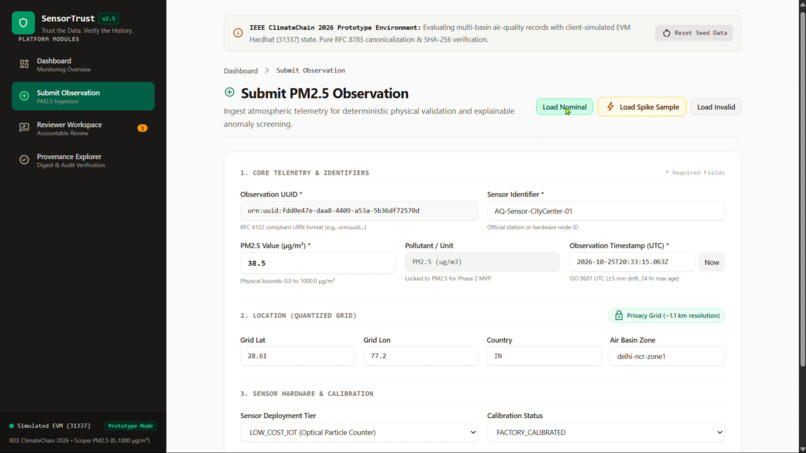Click the orange badge on Reviewer Workspace
This screenshot has width=806, height=453.
click(142, 128)
